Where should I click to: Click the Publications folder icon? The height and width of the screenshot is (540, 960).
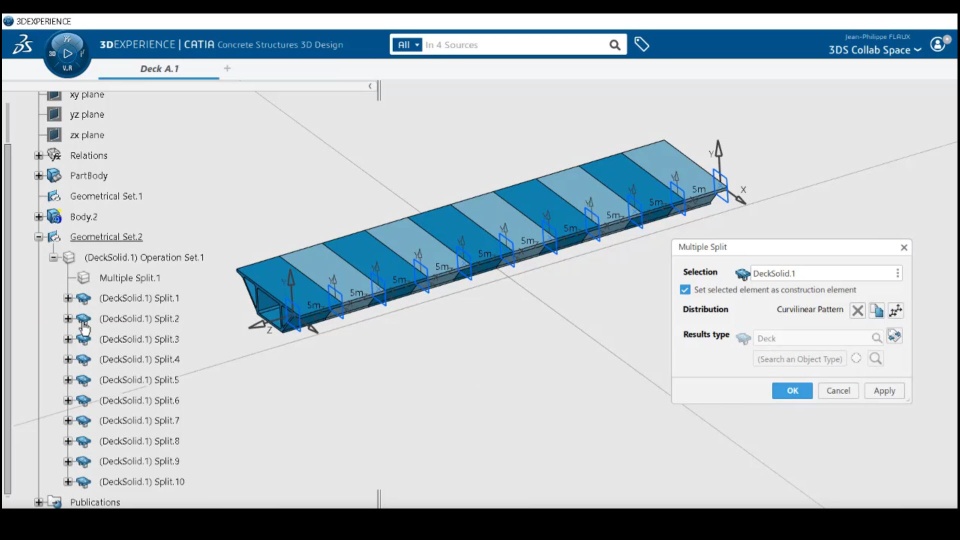54,502
